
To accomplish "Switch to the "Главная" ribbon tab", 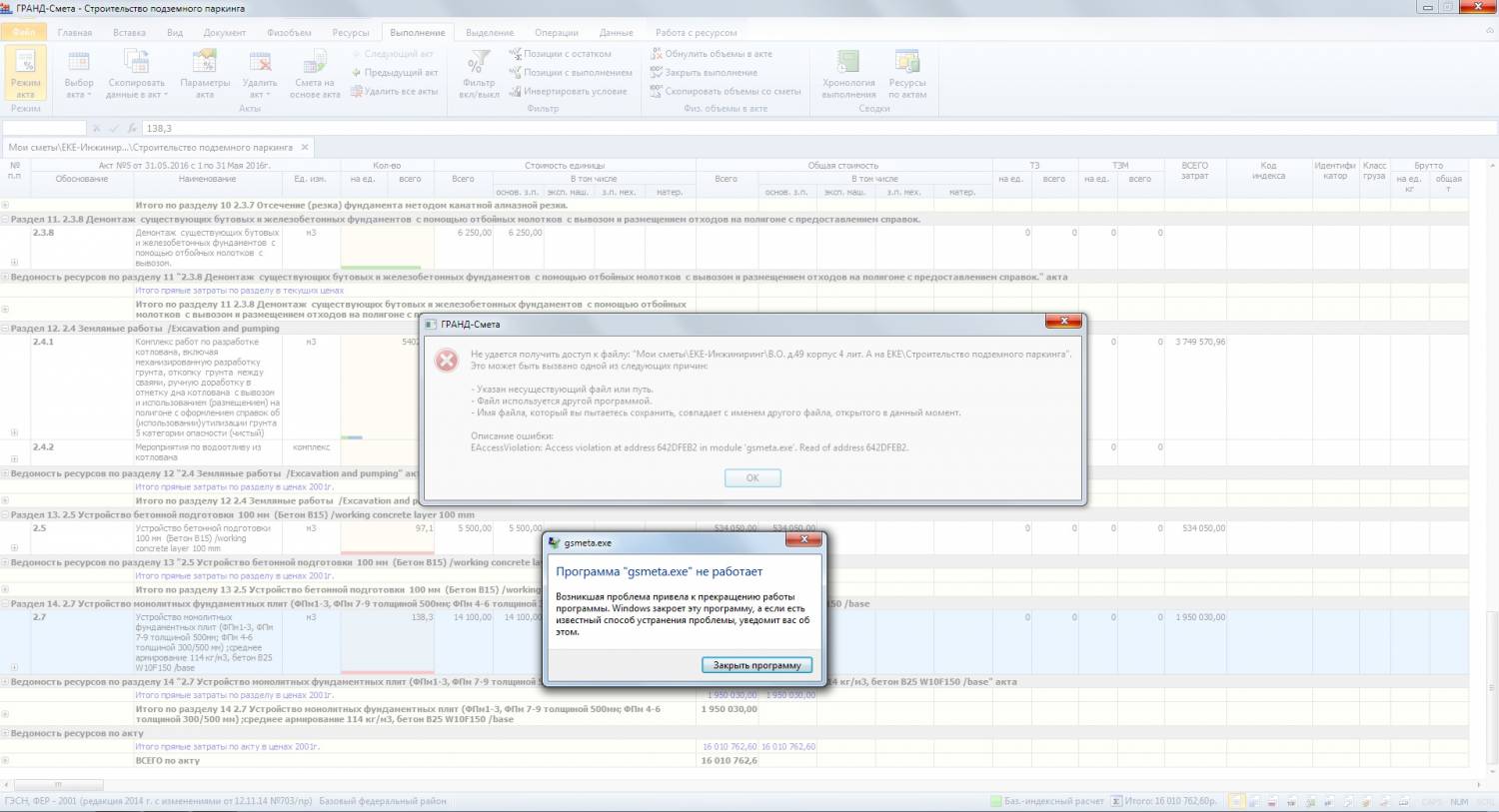I will click(x=75, y=33).
